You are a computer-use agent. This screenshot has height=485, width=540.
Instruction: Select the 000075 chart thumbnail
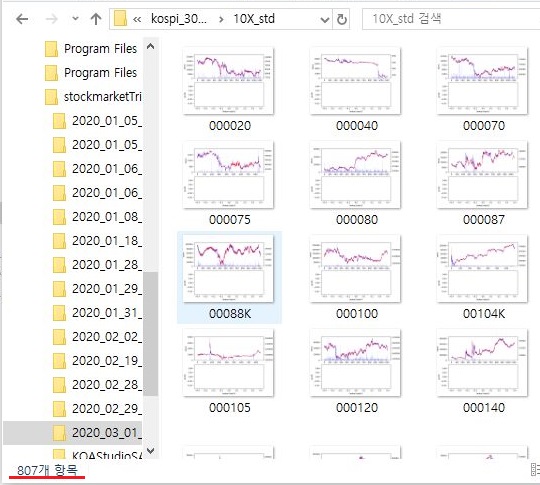[228, 175]
